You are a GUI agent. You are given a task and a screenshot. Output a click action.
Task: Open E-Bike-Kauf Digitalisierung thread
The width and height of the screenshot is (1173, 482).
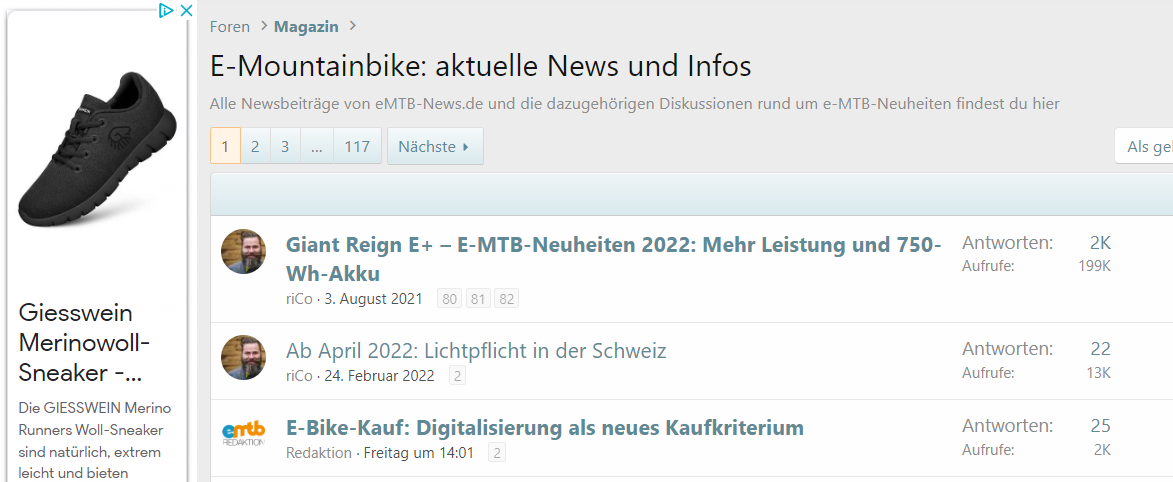point(545,428)
